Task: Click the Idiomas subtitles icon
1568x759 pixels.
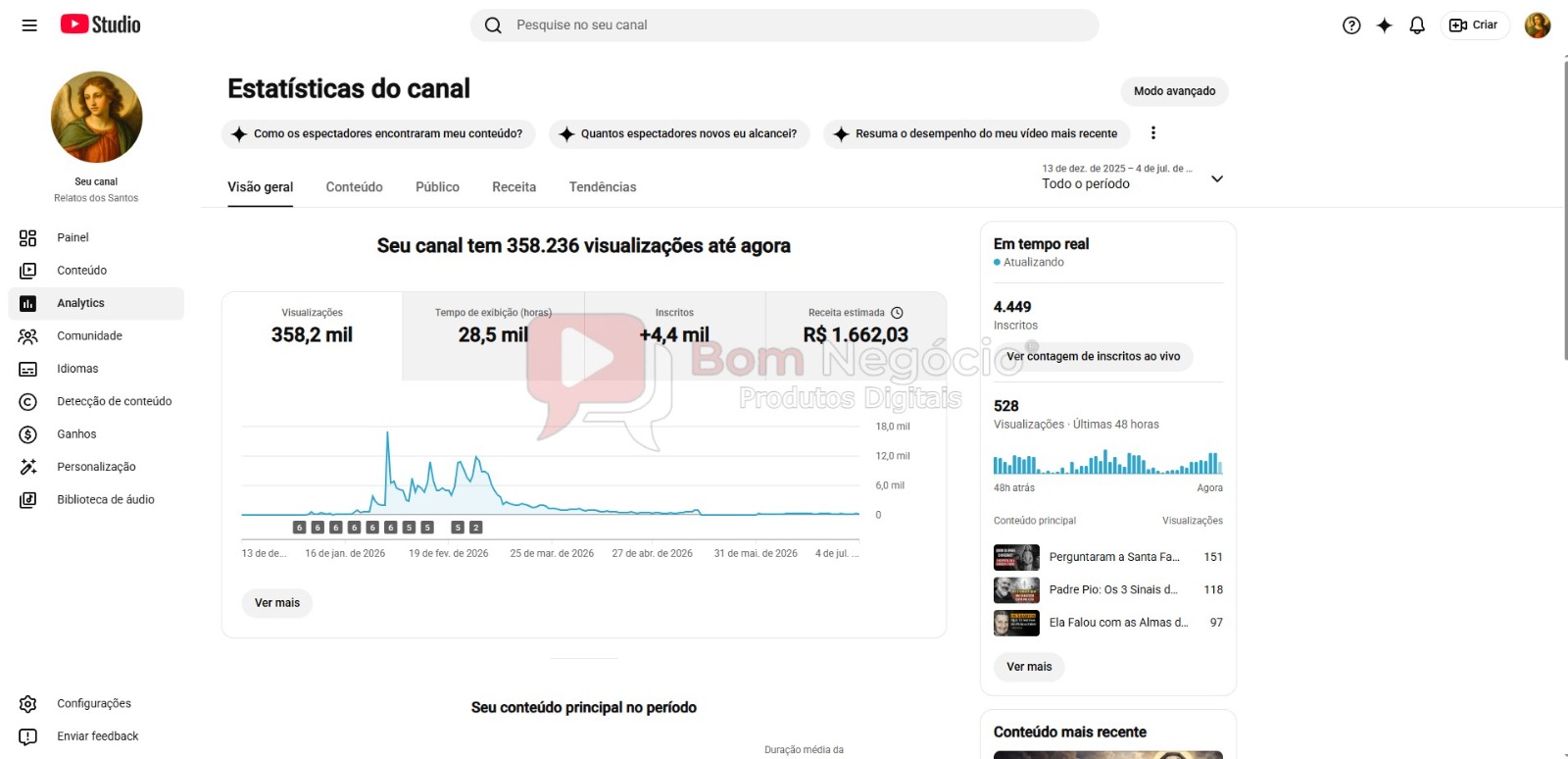Action: 27,369
